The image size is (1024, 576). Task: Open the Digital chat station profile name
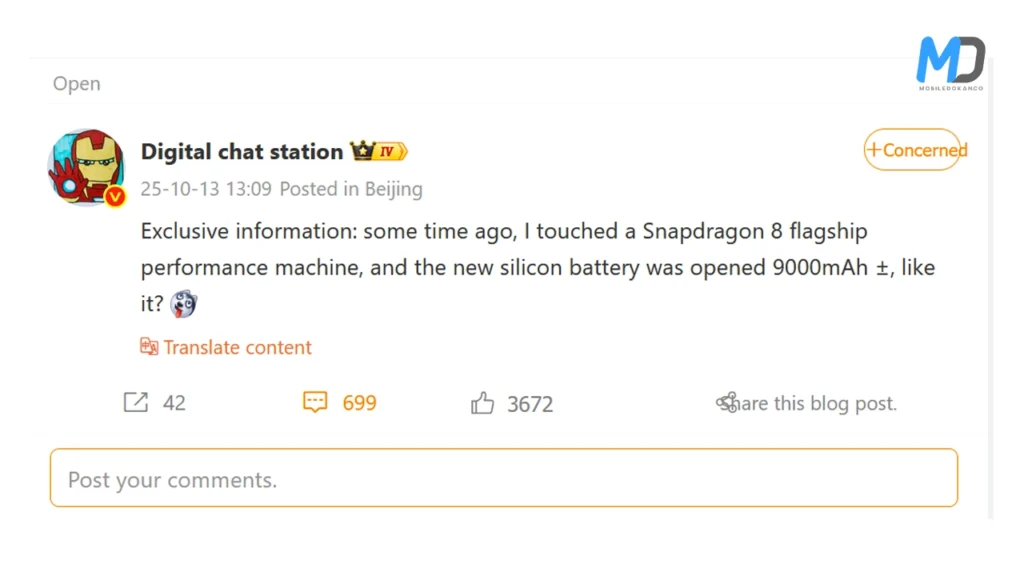(x=241, y=152)
